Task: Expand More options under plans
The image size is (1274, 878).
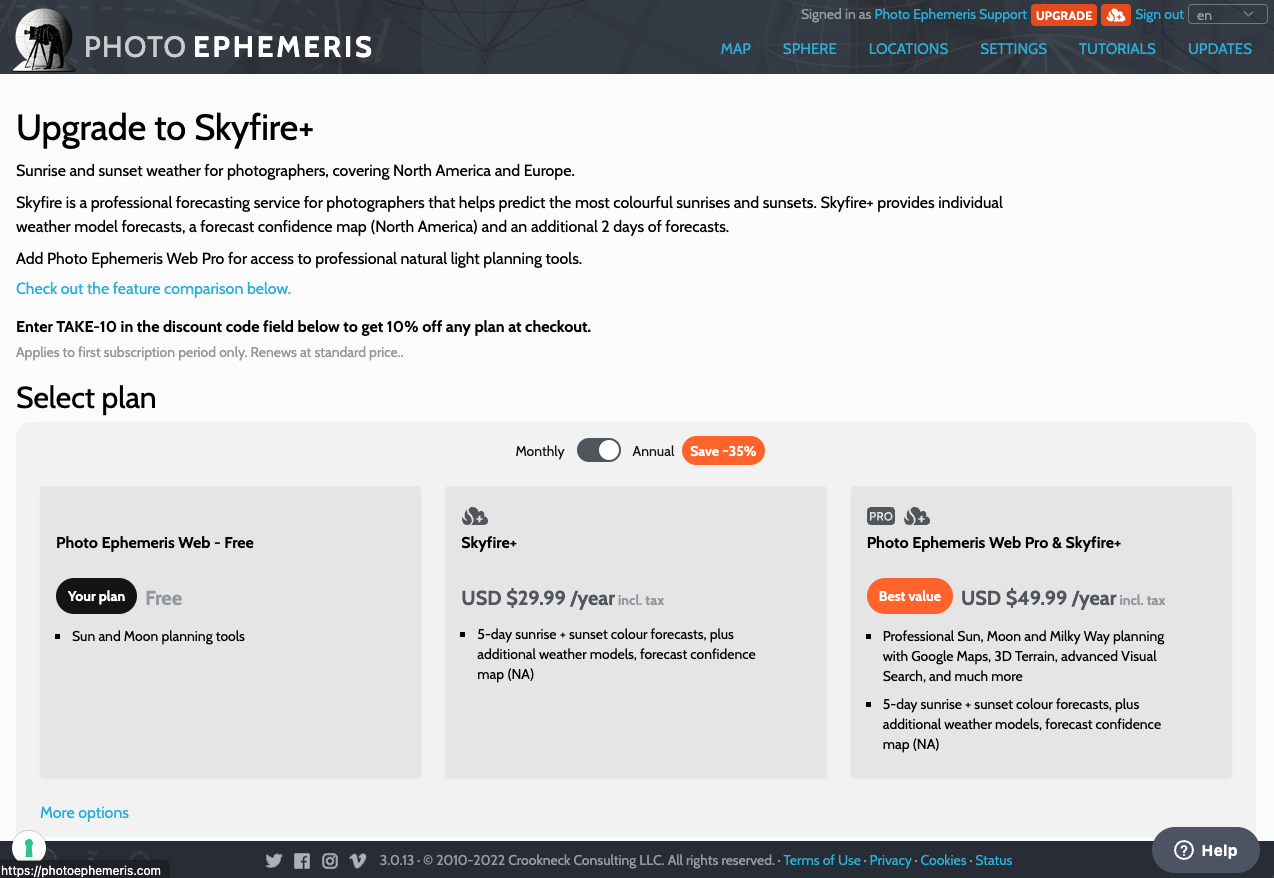Action: click(x=85, y=812)
